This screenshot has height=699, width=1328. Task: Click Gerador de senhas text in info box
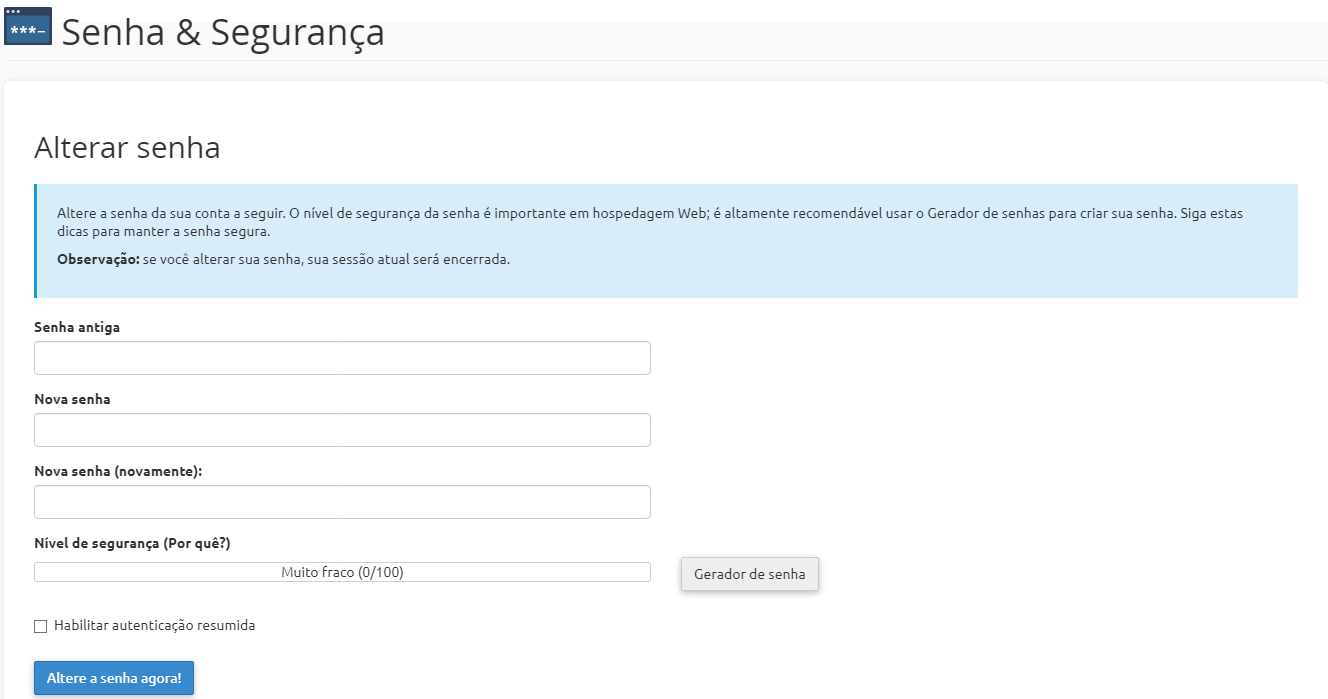(983, 214)
